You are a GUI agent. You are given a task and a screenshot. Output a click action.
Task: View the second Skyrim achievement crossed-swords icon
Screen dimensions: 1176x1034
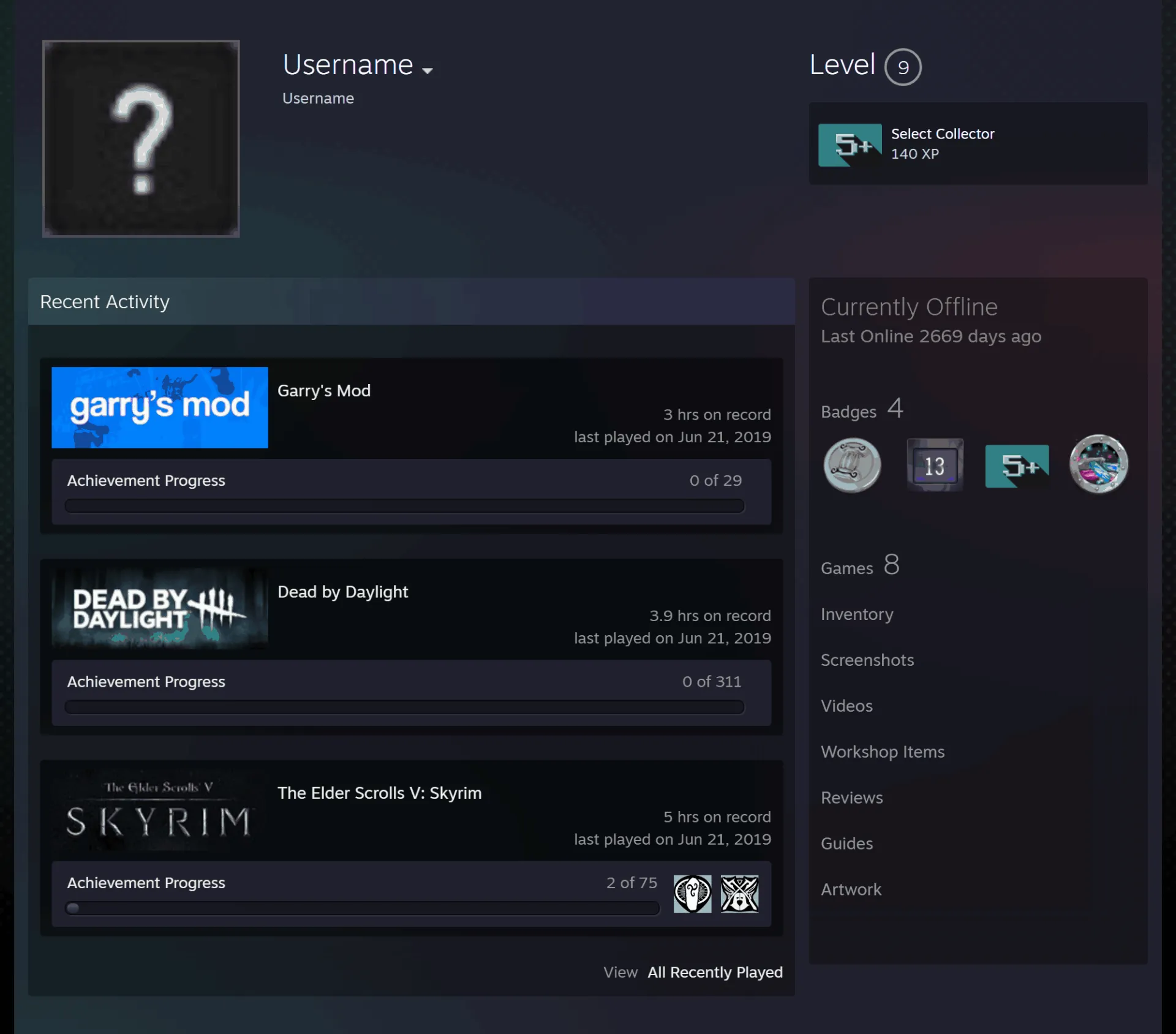(x=739, y=894)
